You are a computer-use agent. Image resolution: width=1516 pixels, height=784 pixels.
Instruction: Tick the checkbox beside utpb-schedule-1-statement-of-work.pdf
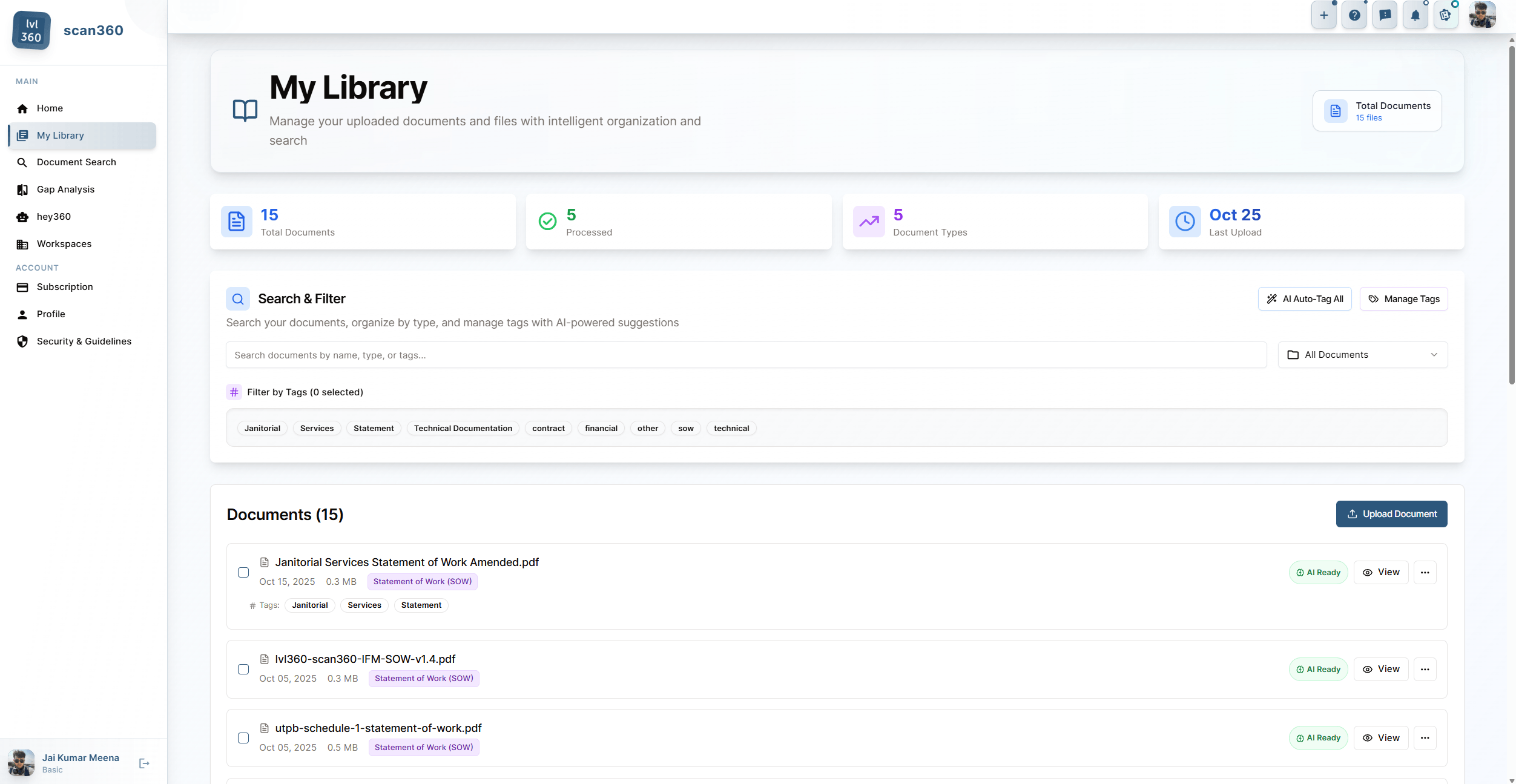(244, 738)
